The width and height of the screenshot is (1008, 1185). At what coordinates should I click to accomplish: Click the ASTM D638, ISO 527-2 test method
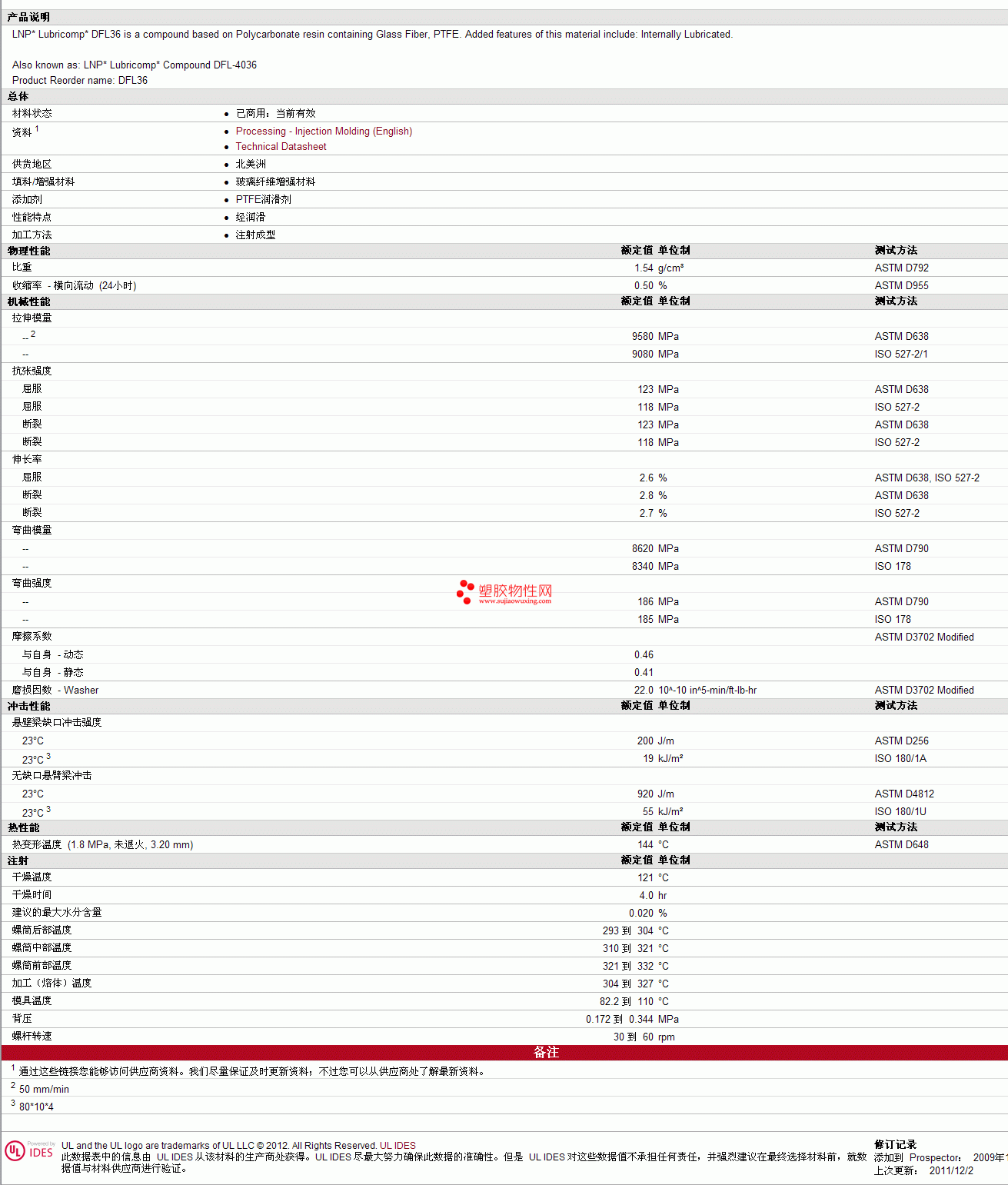click(927, 478)
